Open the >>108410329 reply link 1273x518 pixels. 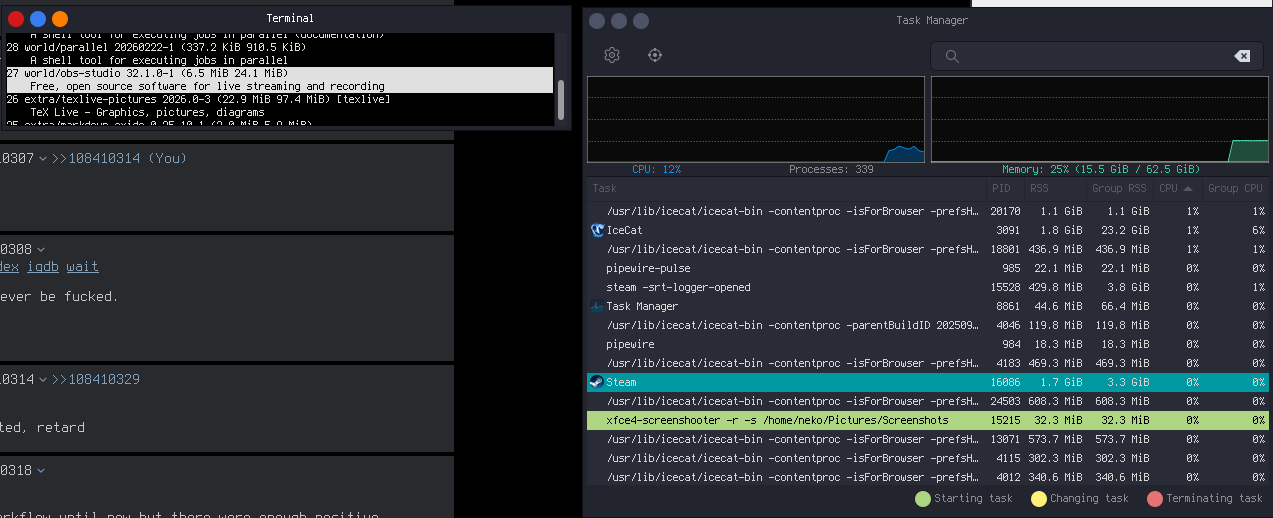[x=96, y=380]
